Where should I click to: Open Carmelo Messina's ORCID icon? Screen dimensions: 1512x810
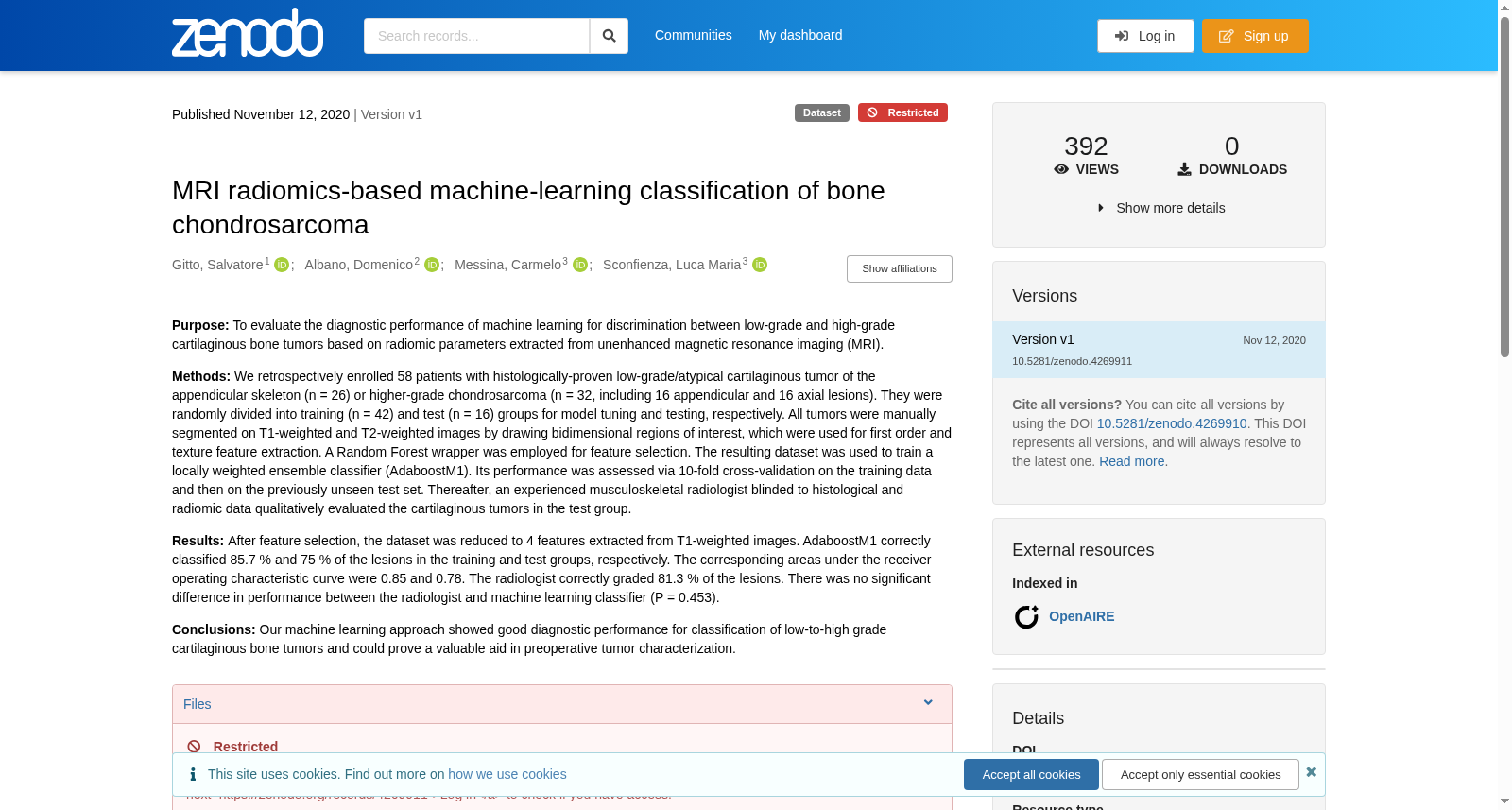pos(580,265)
